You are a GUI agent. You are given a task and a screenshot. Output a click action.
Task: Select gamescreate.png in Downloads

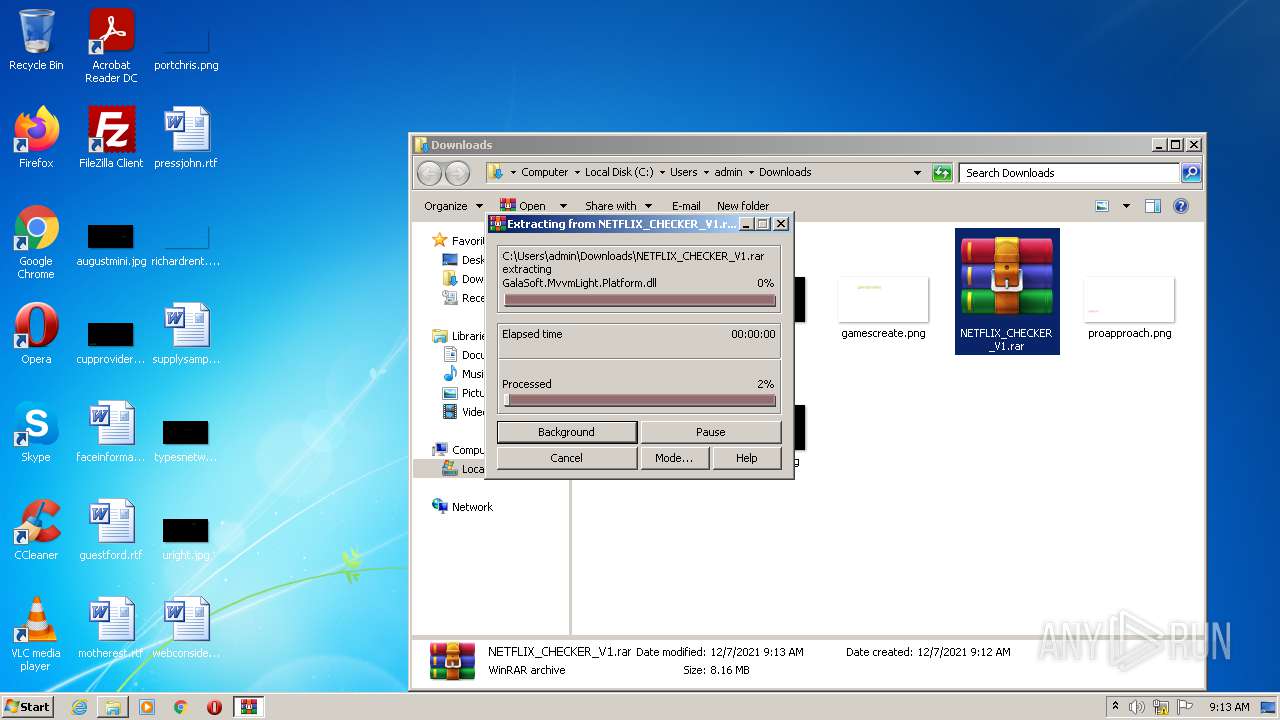click(x=883, y=308)
